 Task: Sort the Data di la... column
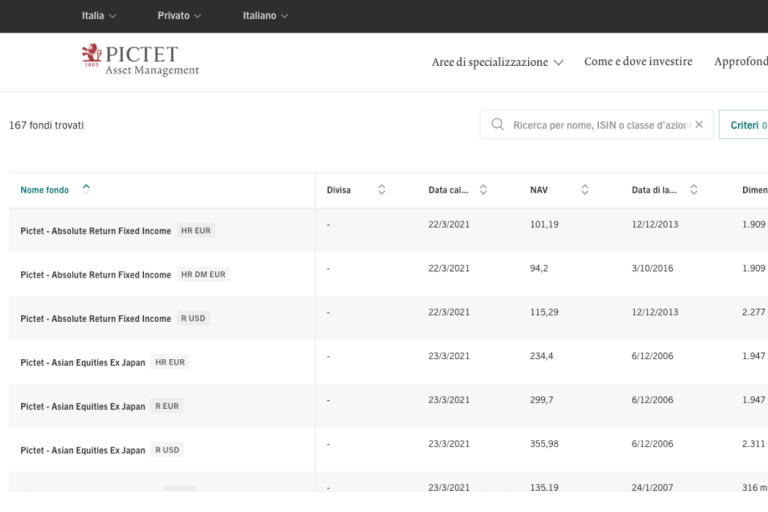point(694,190)
